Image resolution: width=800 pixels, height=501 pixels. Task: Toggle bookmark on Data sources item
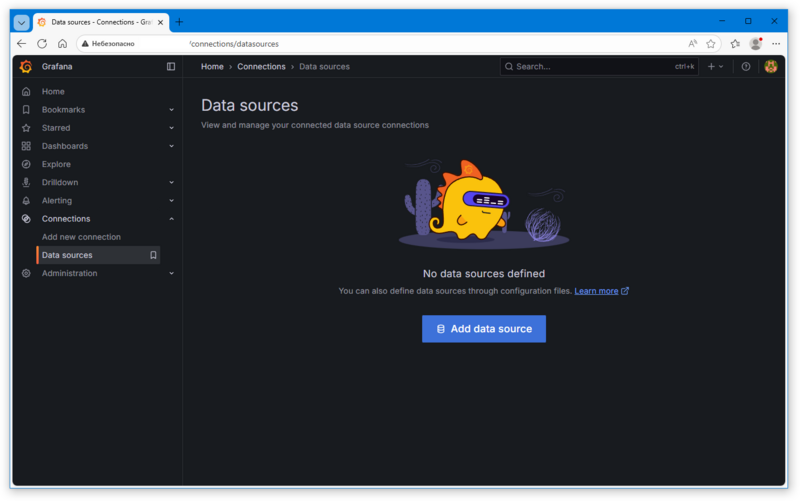pos(153,255)
